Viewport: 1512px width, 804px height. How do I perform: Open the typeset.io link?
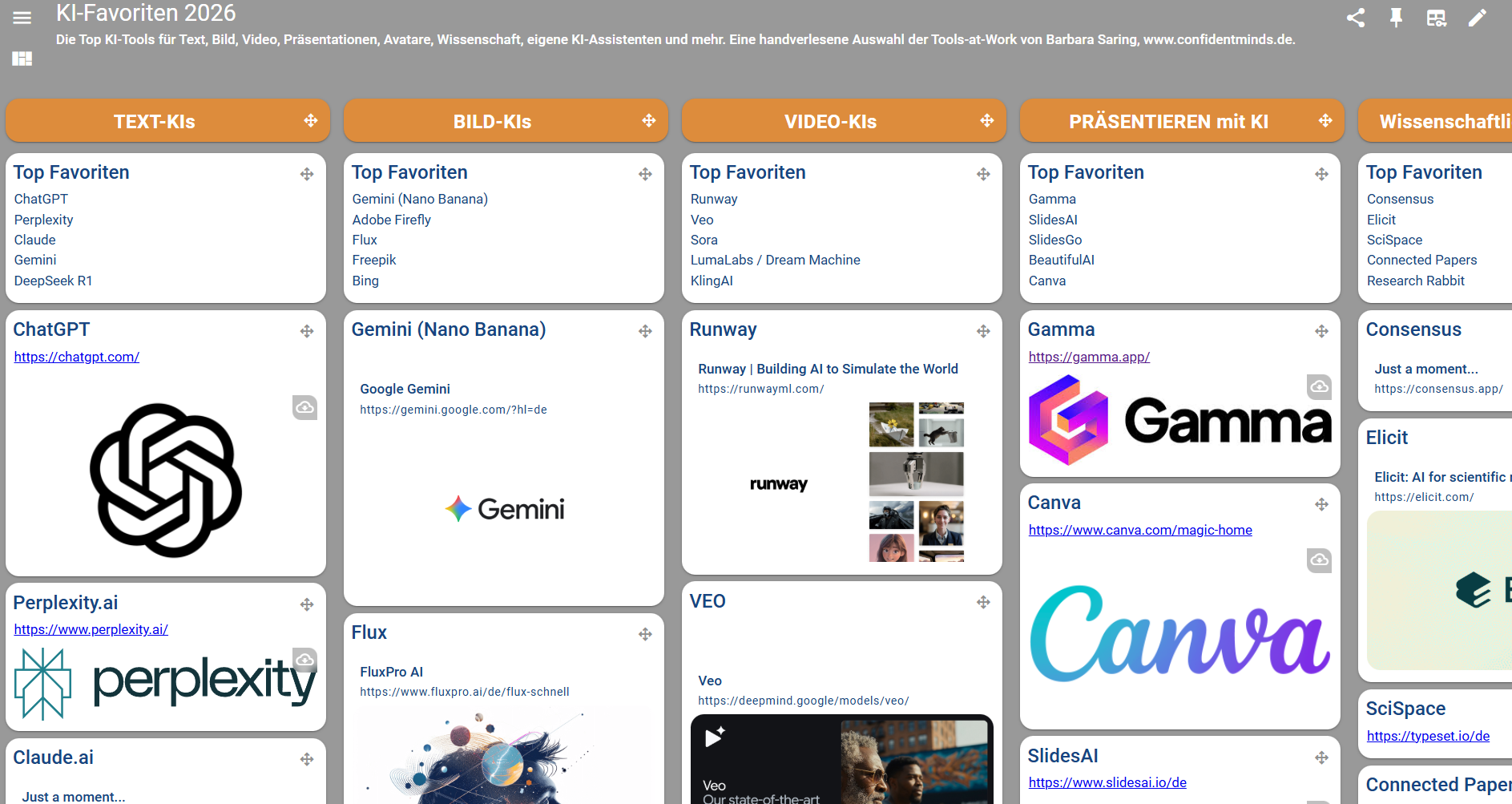1428,736
